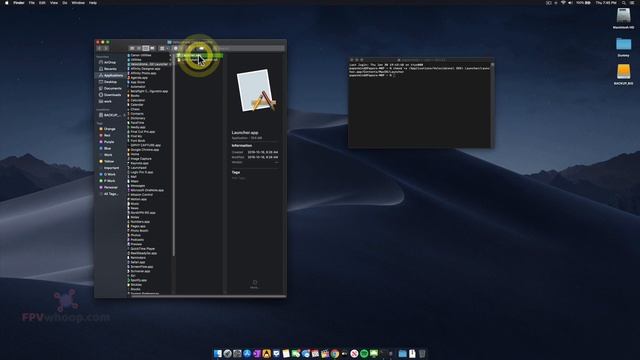
Task: Open the Window menu
Action: pos(78,3)
